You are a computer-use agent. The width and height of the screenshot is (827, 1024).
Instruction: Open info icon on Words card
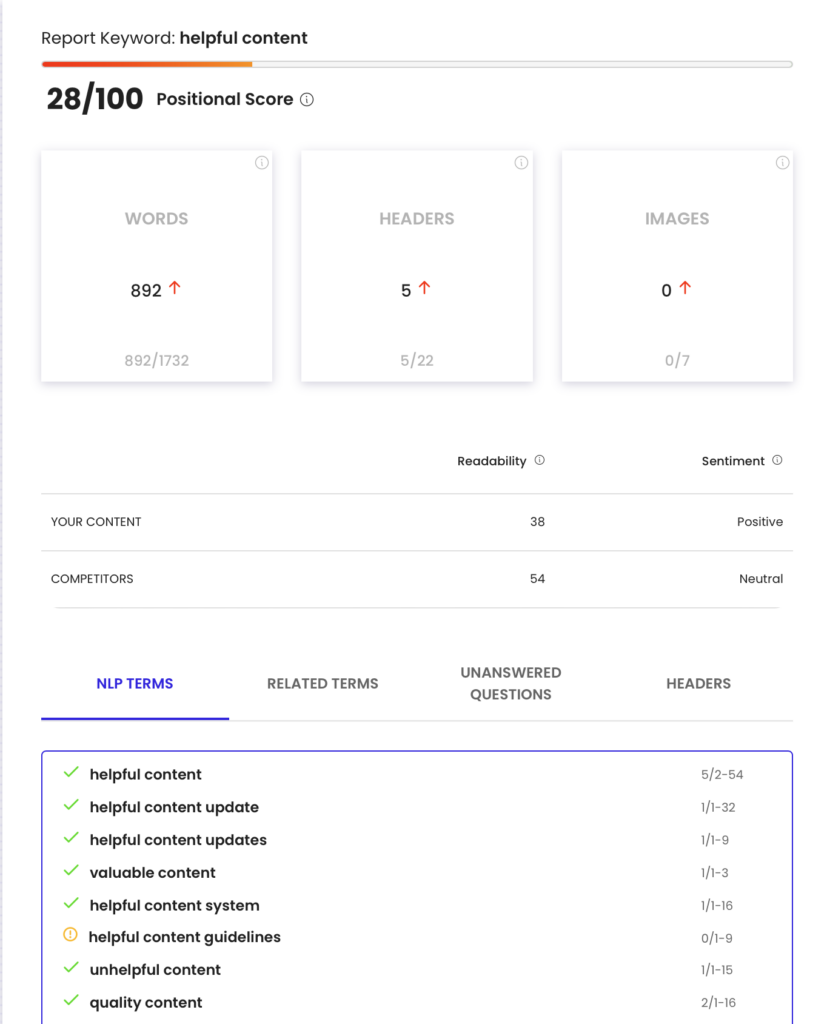coord(262,163)
